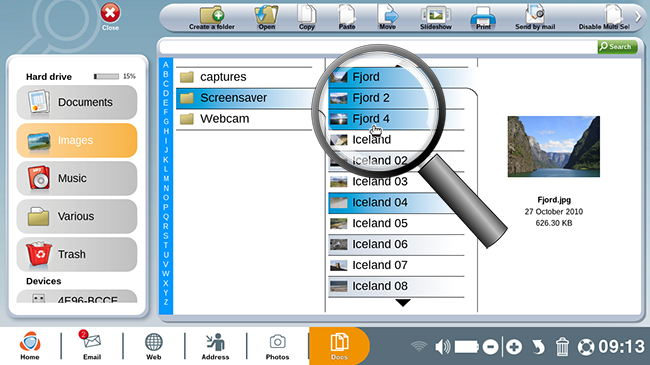Click the search text field
This screenshot has height=365, width=650.
click(x=378, y=47)
